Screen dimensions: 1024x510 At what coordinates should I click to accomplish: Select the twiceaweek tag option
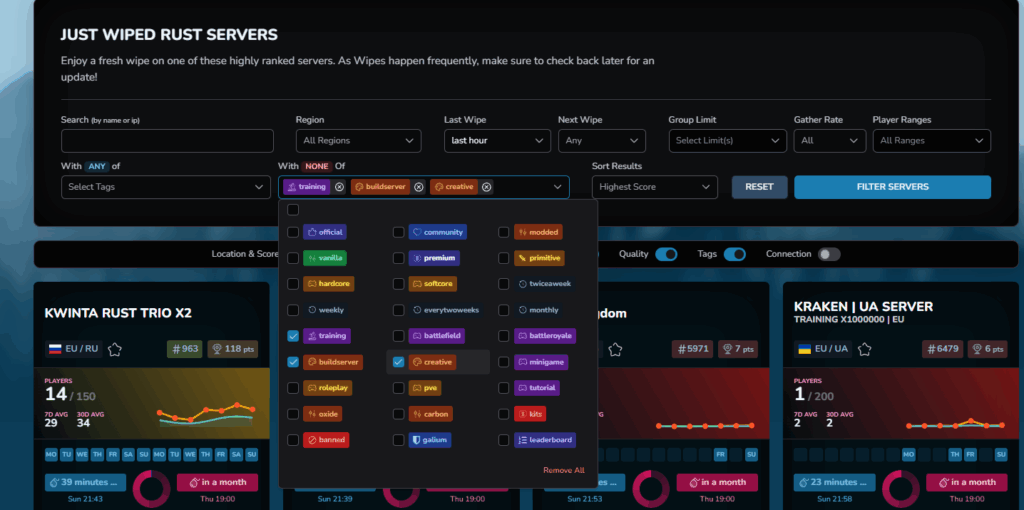click(x=545, y=284)
